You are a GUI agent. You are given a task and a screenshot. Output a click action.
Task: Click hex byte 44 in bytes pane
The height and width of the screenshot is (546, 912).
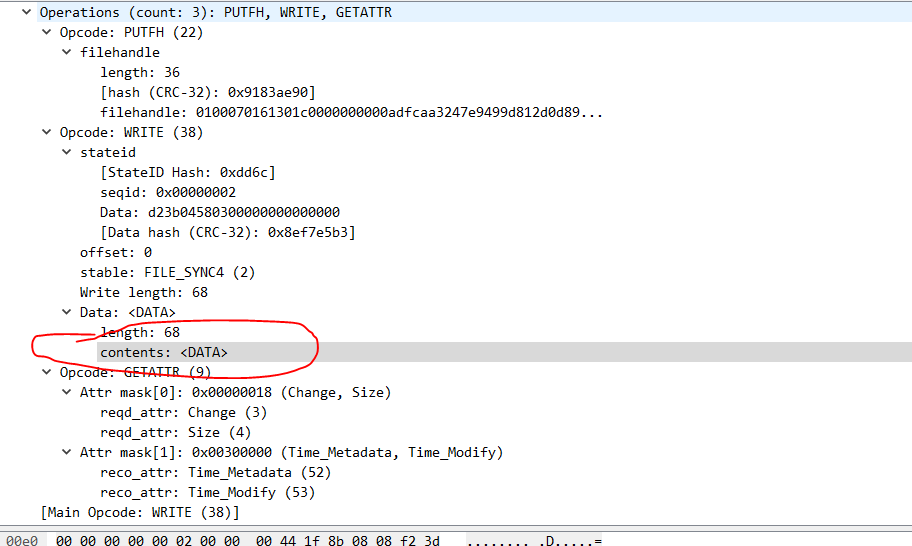[288, 541]
